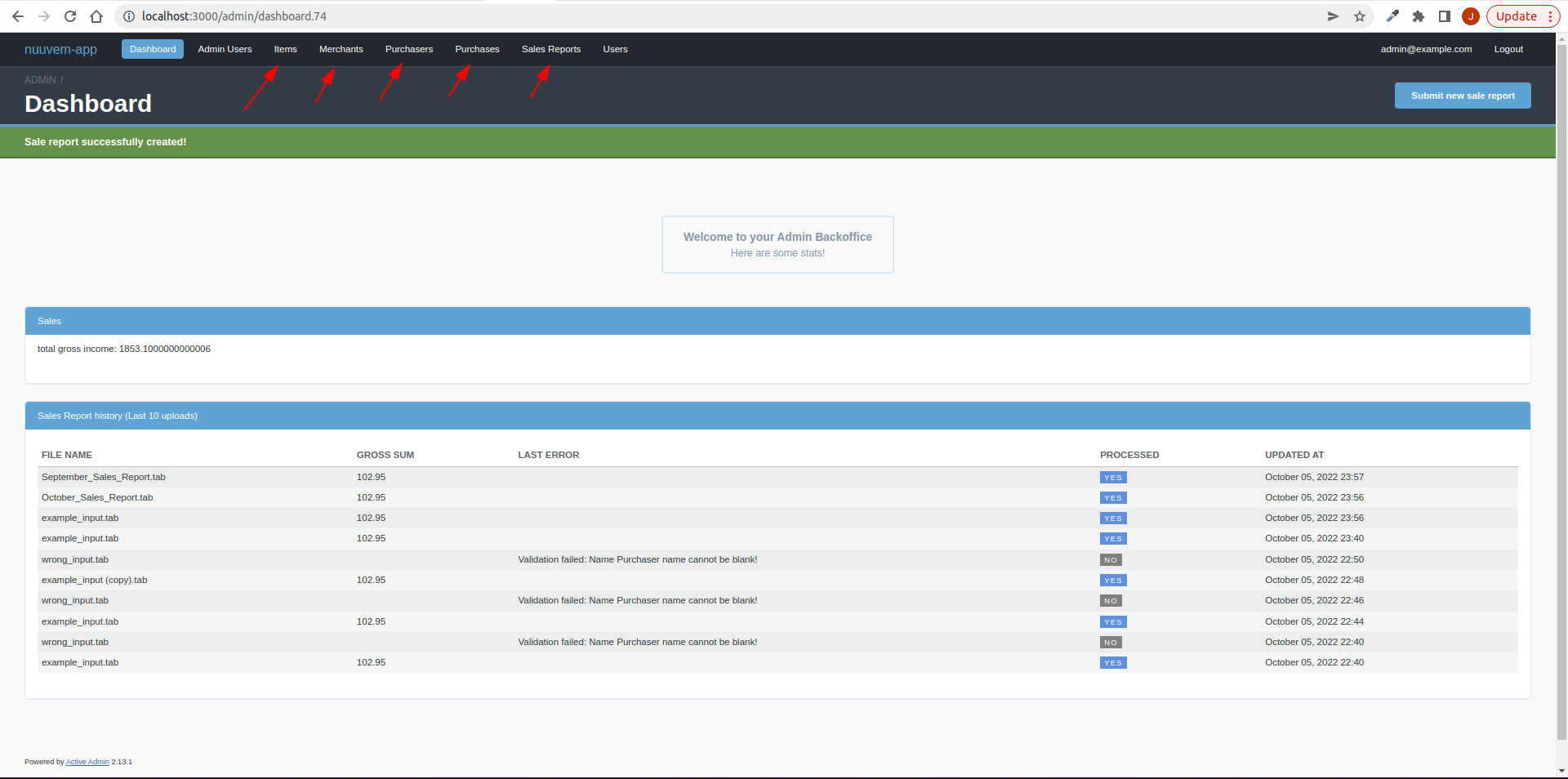Bookmark this page with the star icon
Screen dimensions: 1568x779
tap(1360, 16)
